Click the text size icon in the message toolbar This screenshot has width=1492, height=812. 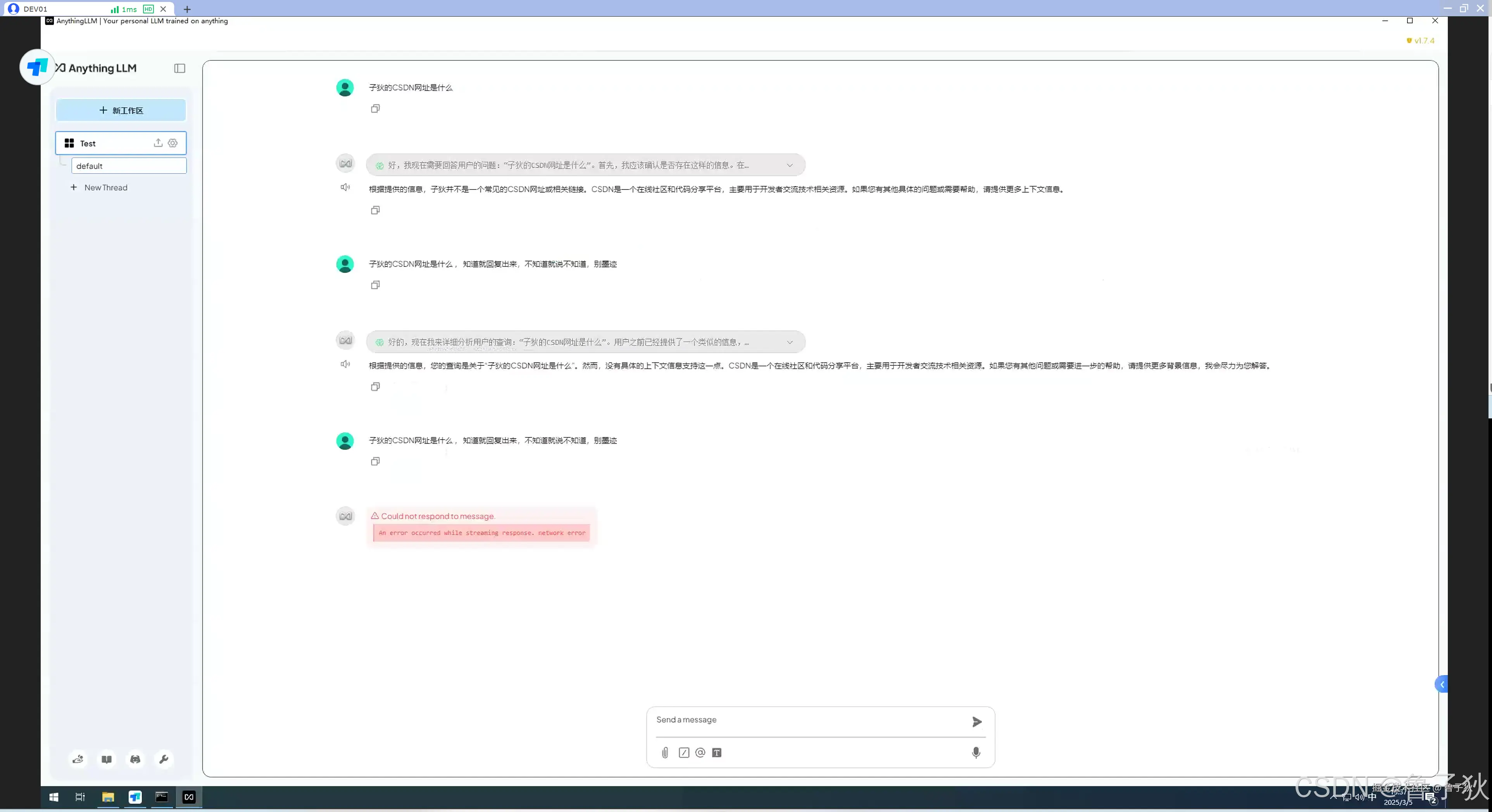(x=716, y=752)
